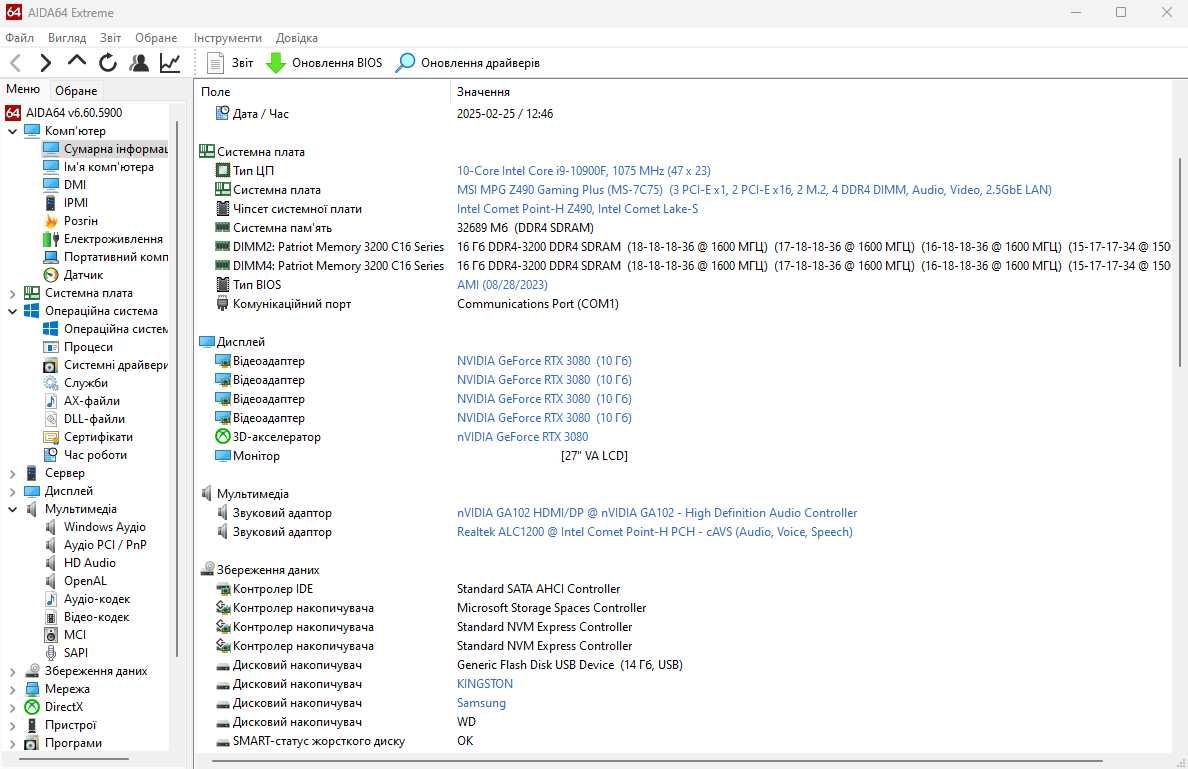Screen dimensions: 1188x769
Task: Expand the Мережа tree node
Action: (x=12, y=689)
